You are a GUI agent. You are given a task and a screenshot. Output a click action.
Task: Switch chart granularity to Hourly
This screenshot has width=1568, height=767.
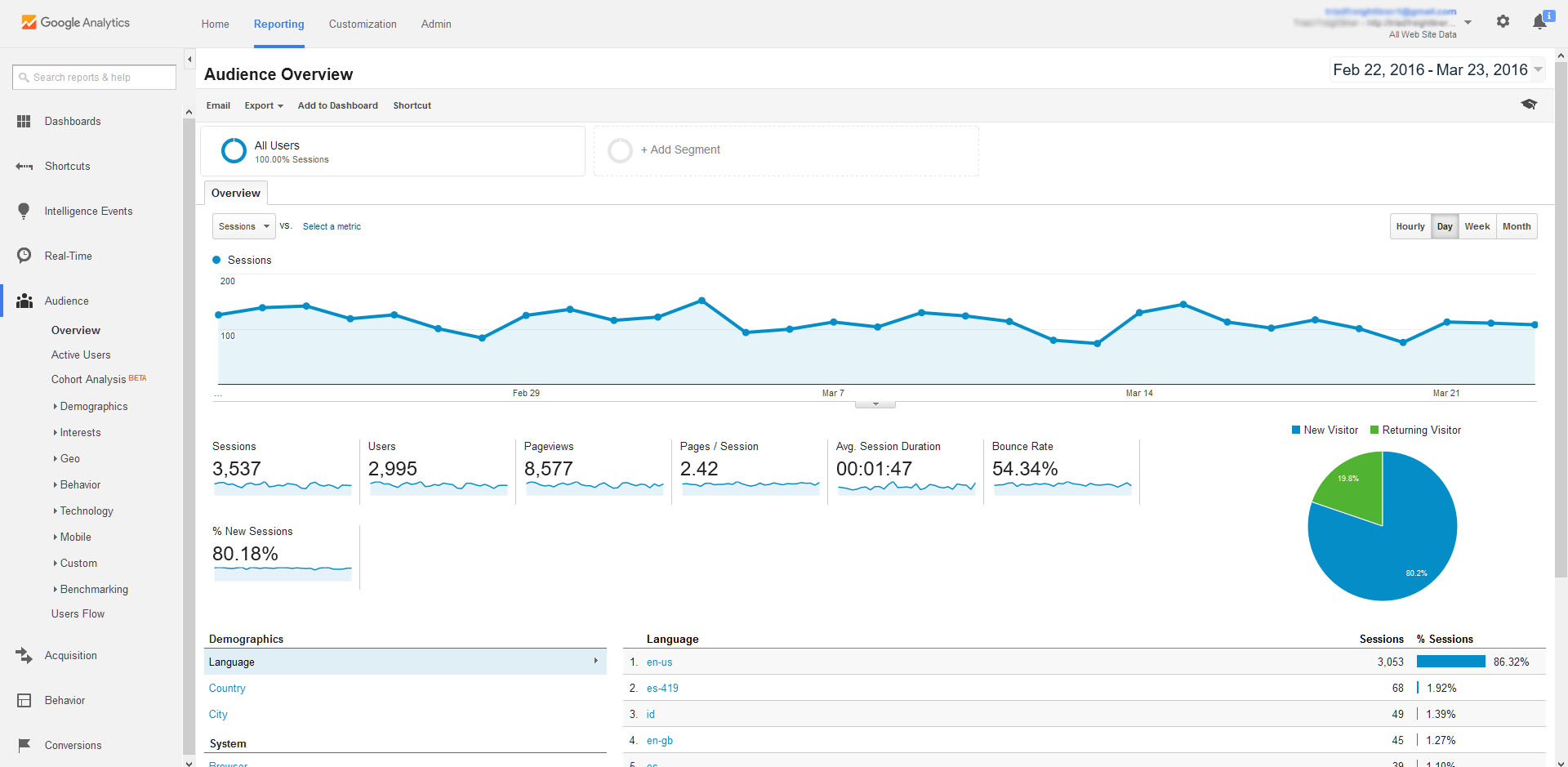click(1410, 226)
